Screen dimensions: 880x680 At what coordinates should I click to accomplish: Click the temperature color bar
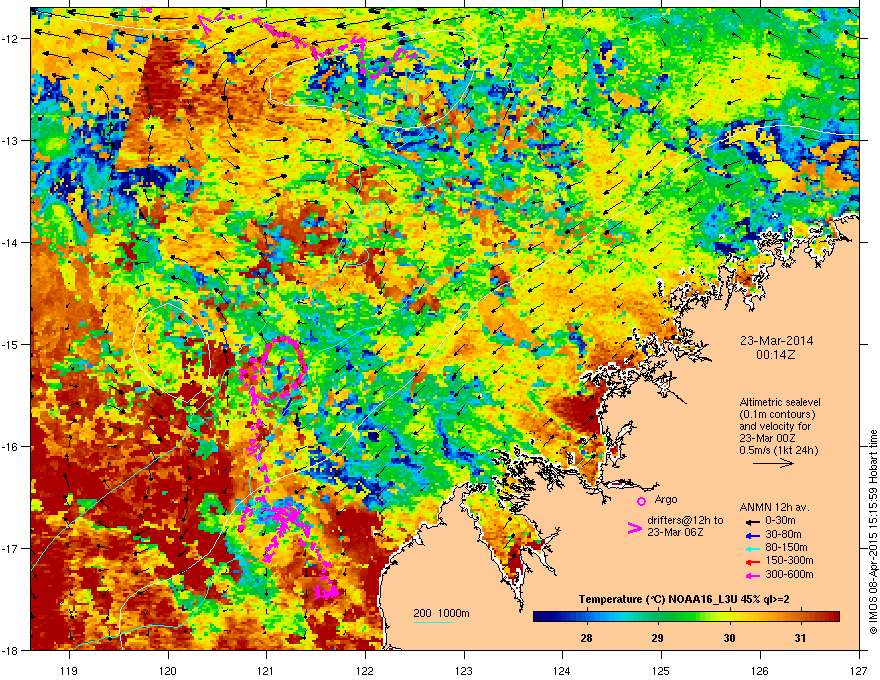686,617
